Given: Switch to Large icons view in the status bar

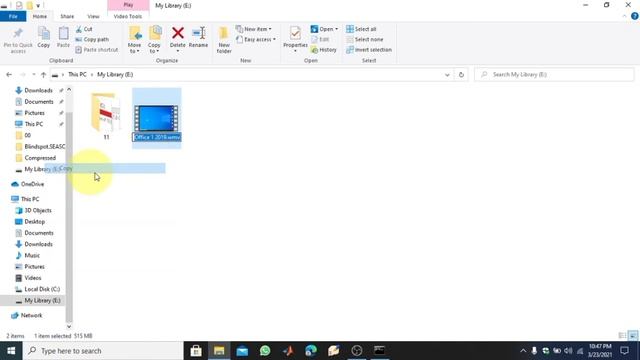Looking at the screenshot, I should (633, 336).
